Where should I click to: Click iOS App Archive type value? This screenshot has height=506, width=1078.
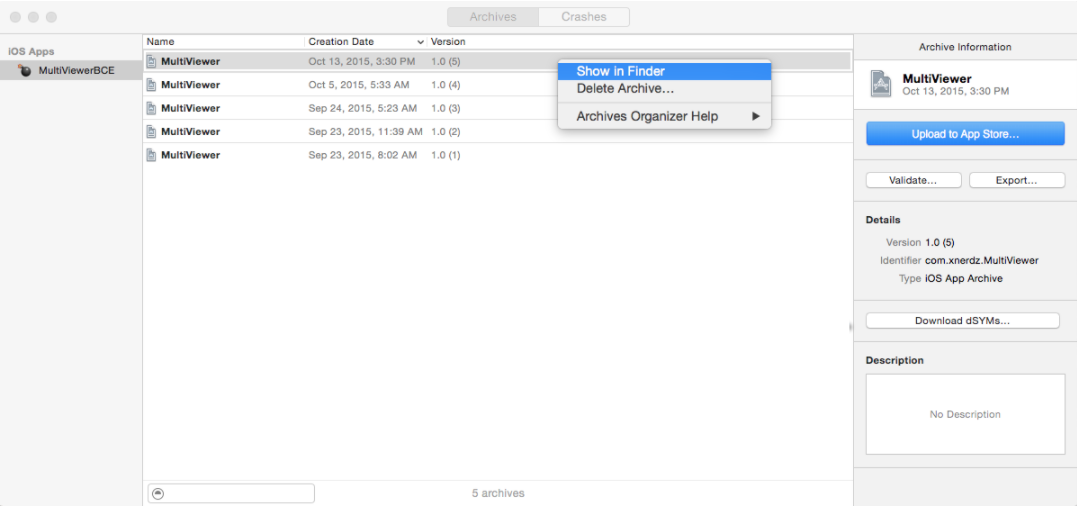(x=964, y=278)
